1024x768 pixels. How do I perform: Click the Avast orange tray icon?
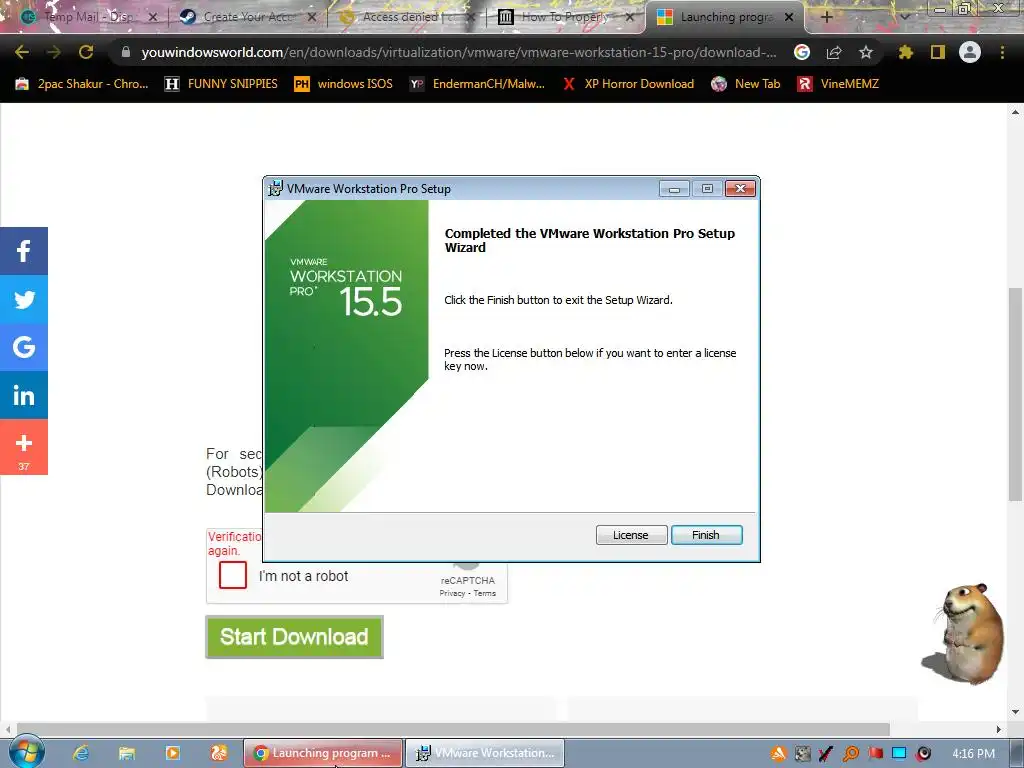coord(778,754)
